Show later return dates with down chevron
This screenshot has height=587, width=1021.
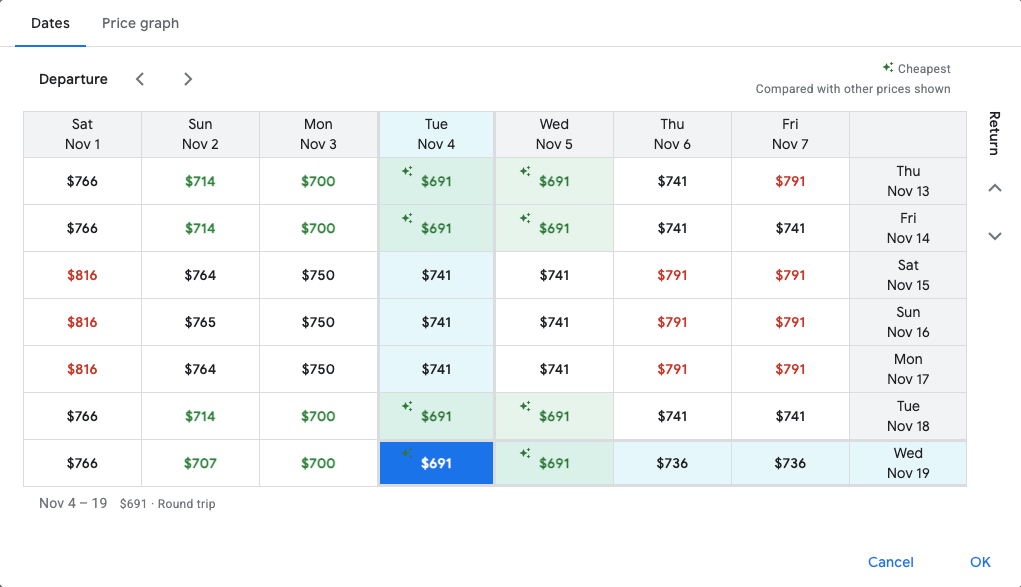(x=994, y=236)
